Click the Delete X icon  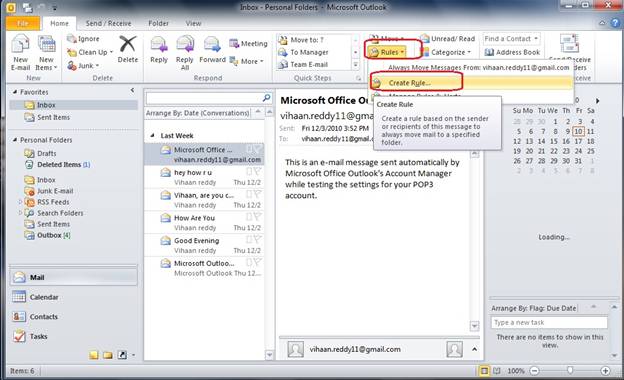pos(128,44)
